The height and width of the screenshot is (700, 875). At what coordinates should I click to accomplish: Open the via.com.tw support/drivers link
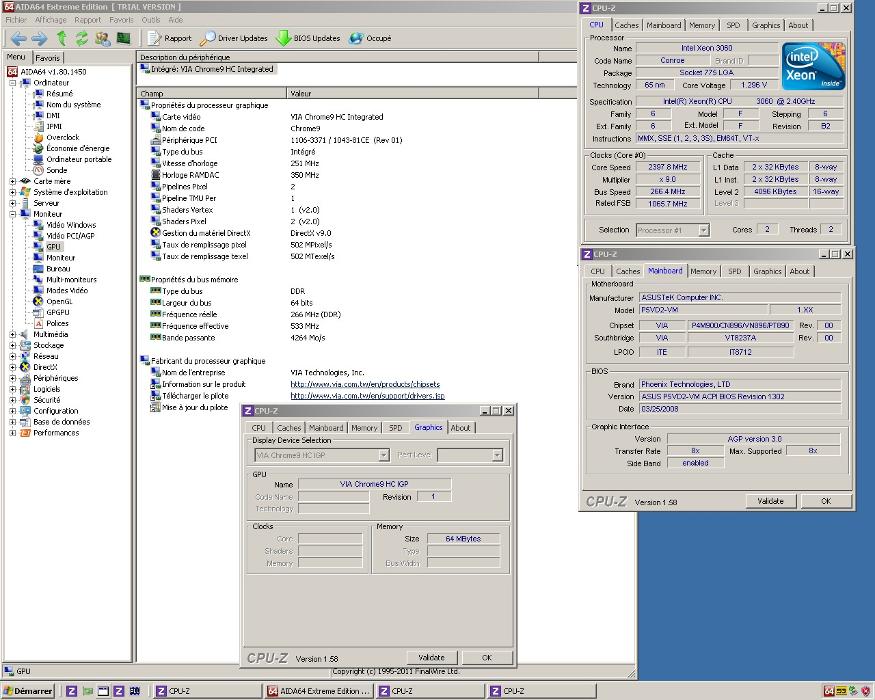(x=367, y=396)
